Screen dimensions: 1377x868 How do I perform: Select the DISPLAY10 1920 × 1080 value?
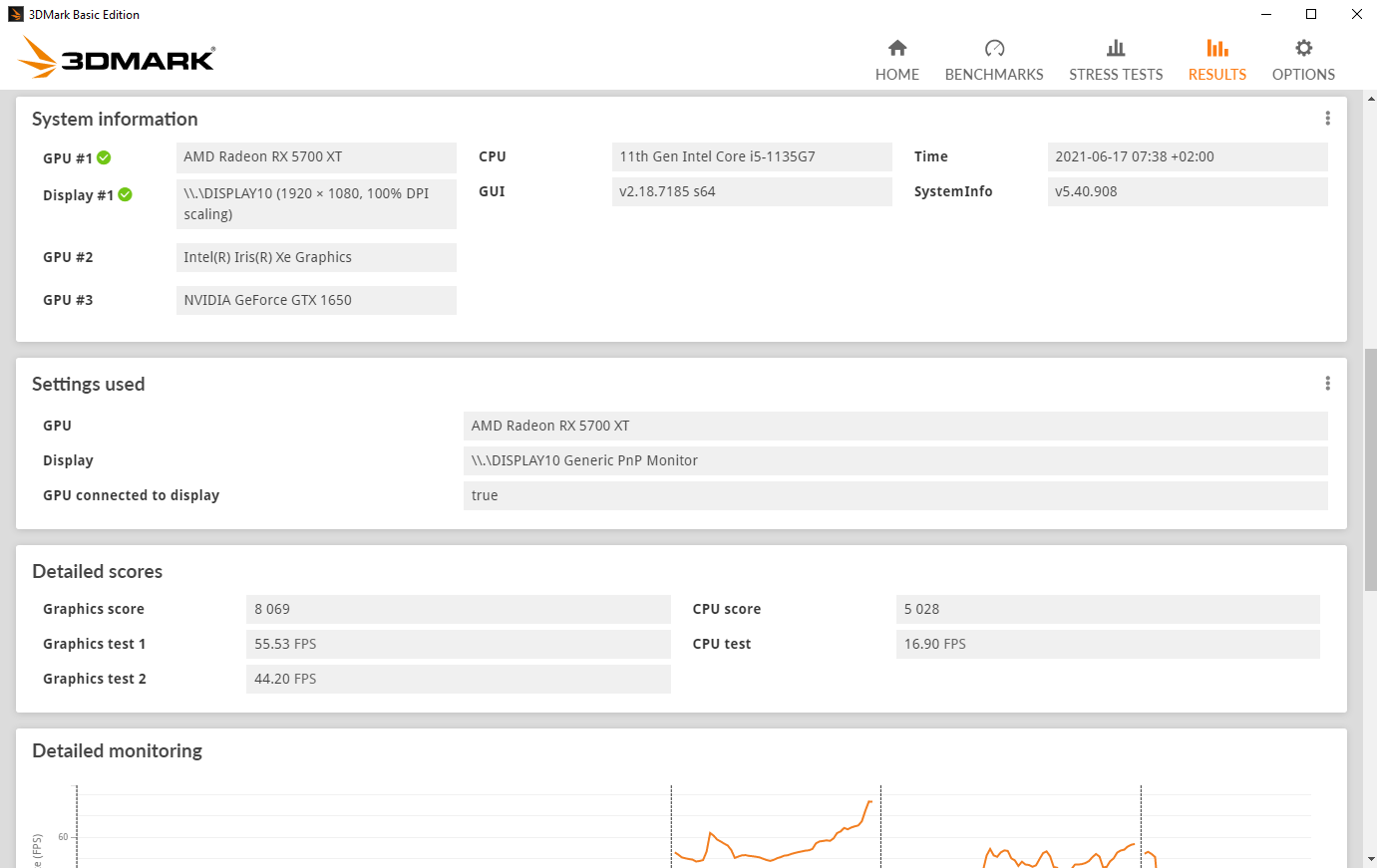point(316,204)
